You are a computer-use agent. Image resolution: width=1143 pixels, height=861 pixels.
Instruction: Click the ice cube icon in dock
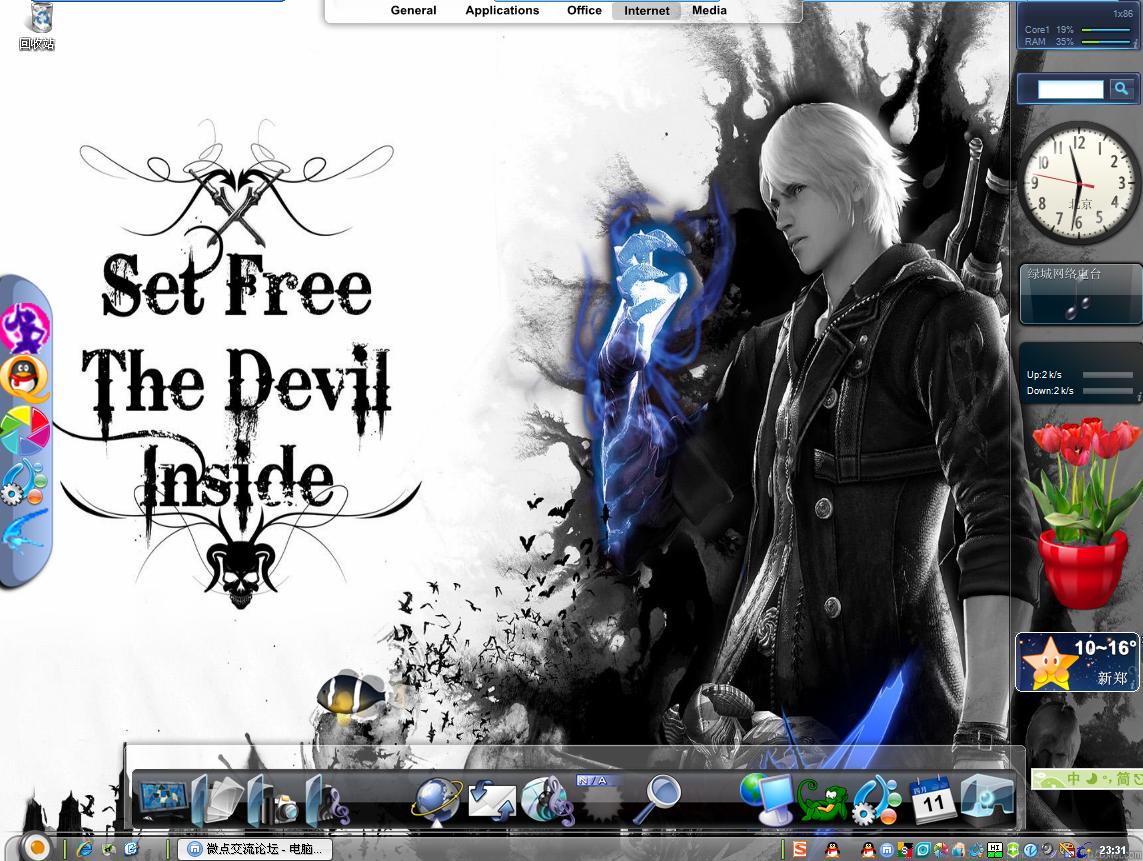click(x=987, y=800)
